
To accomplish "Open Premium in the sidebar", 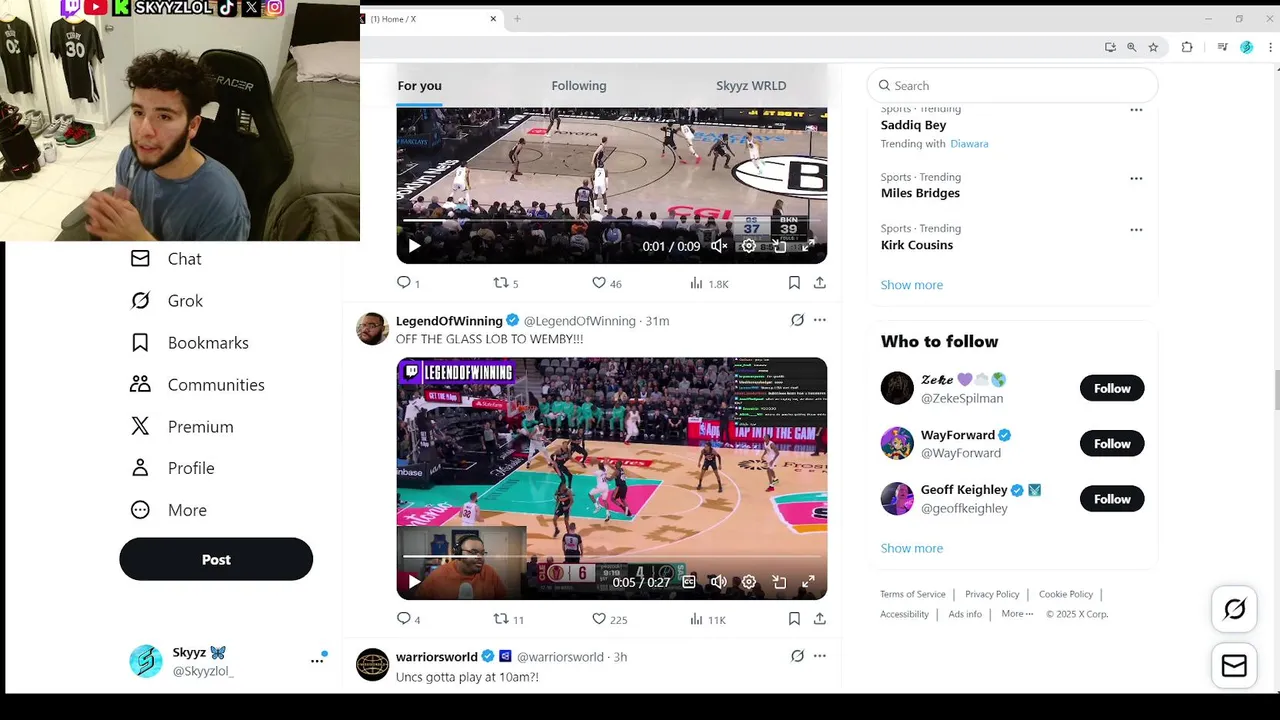I will click(181, 427).
